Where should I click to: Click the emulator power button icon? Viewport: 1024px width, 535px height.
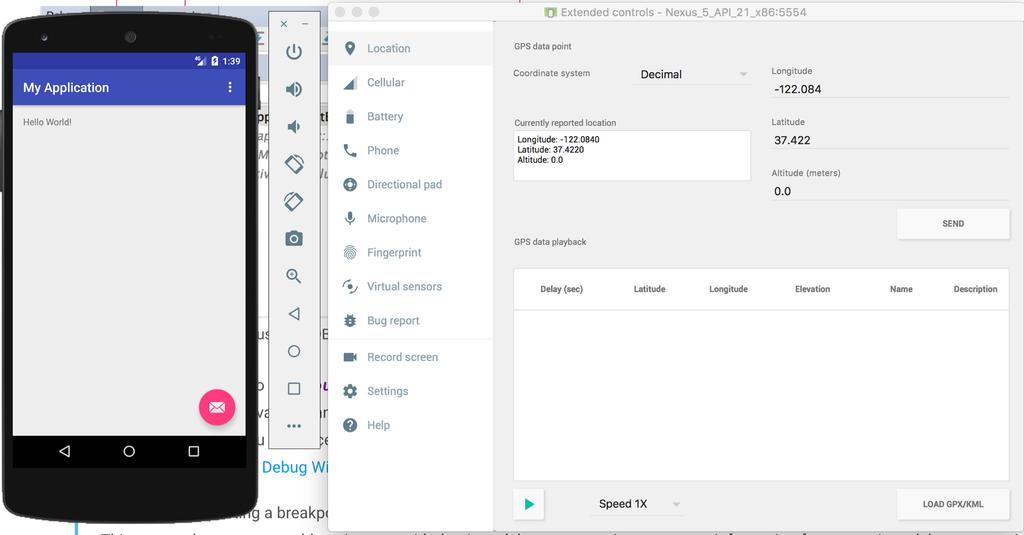pyautogui.click(x=294, y=52)
